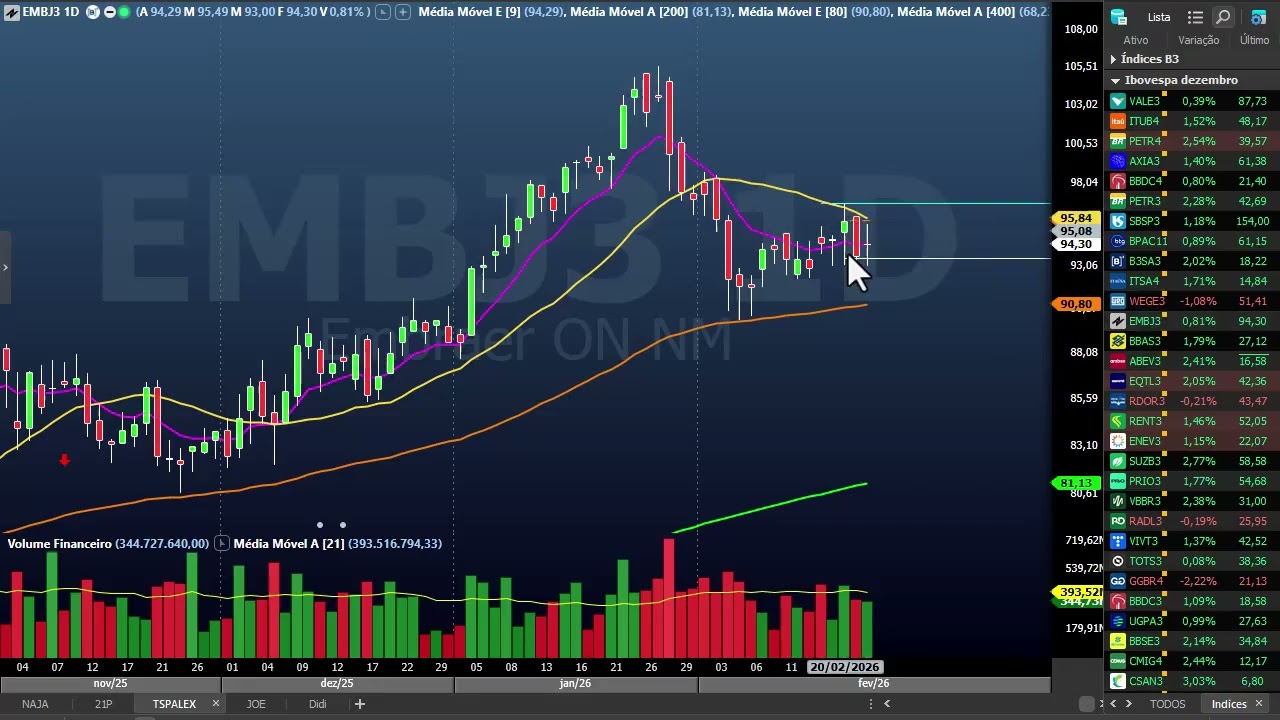Switch to the Didi workspace tab
1280x720 pixels.
tap(317, 704)
